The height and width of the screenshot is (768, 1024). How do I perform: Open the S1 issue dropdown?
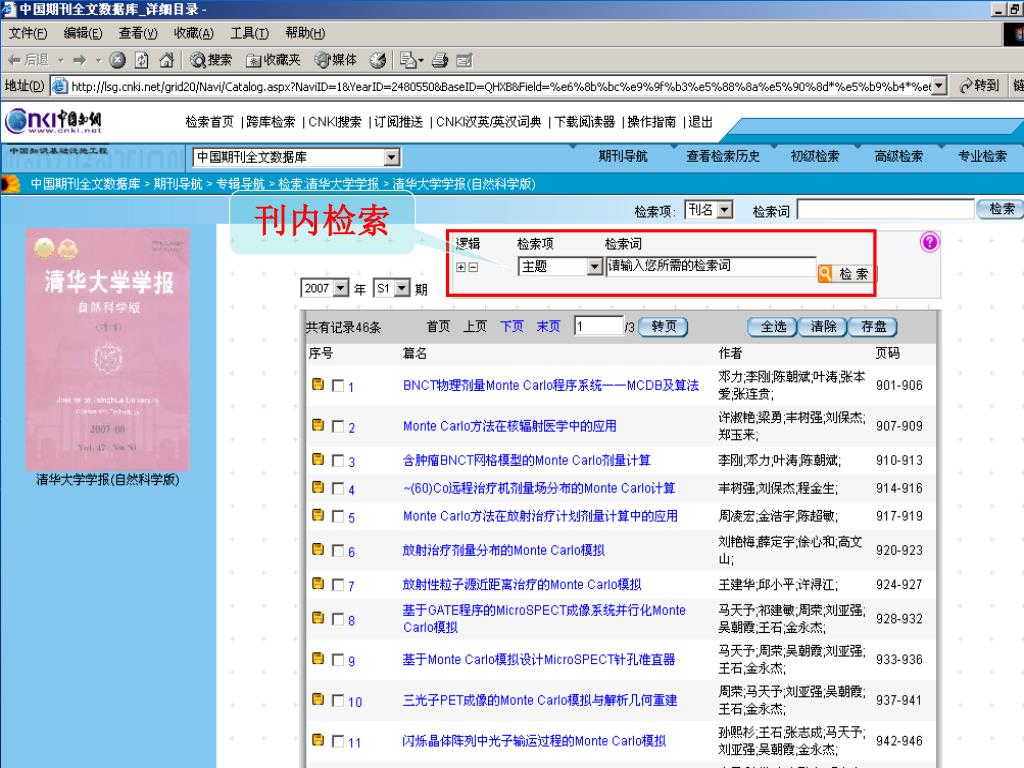point(402,288)
